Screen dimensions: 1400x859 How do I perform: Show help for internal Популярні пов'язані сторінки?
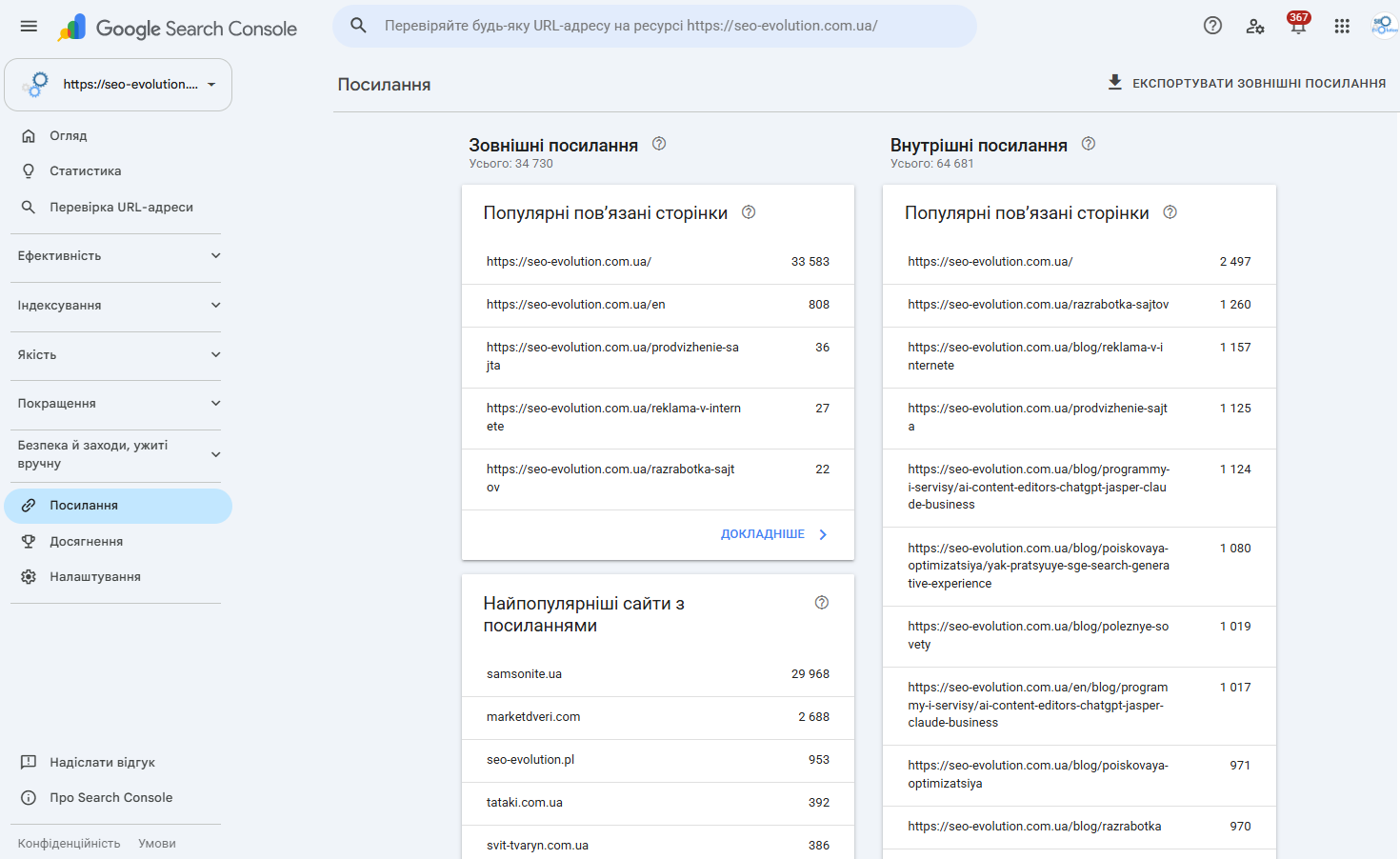[1170, 212]
